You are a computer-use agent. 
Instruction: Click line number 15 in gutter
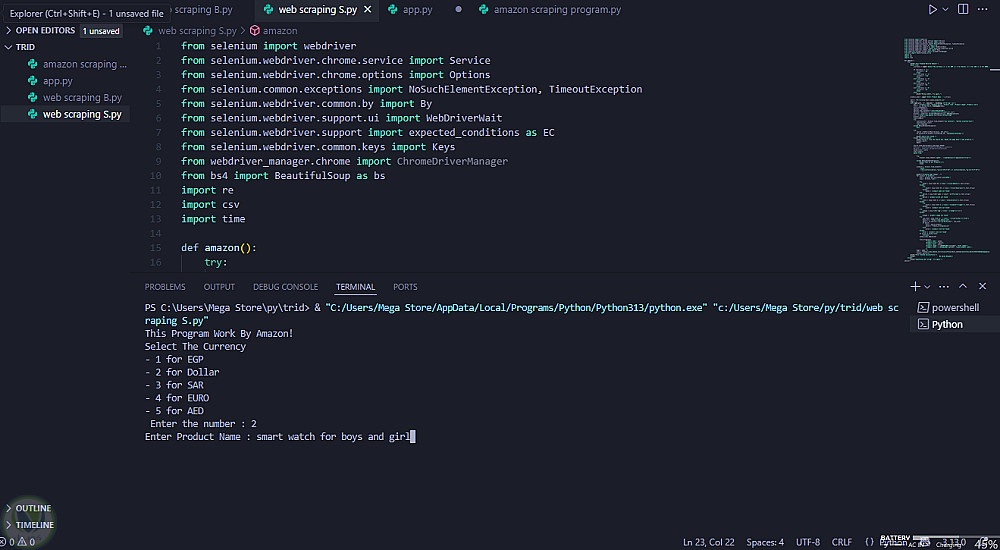tap(158, 248)
